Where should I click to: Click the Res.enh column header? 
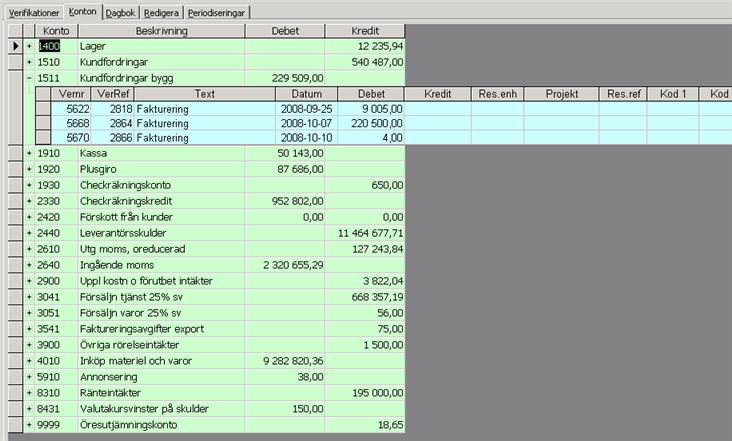coord(498,94)
